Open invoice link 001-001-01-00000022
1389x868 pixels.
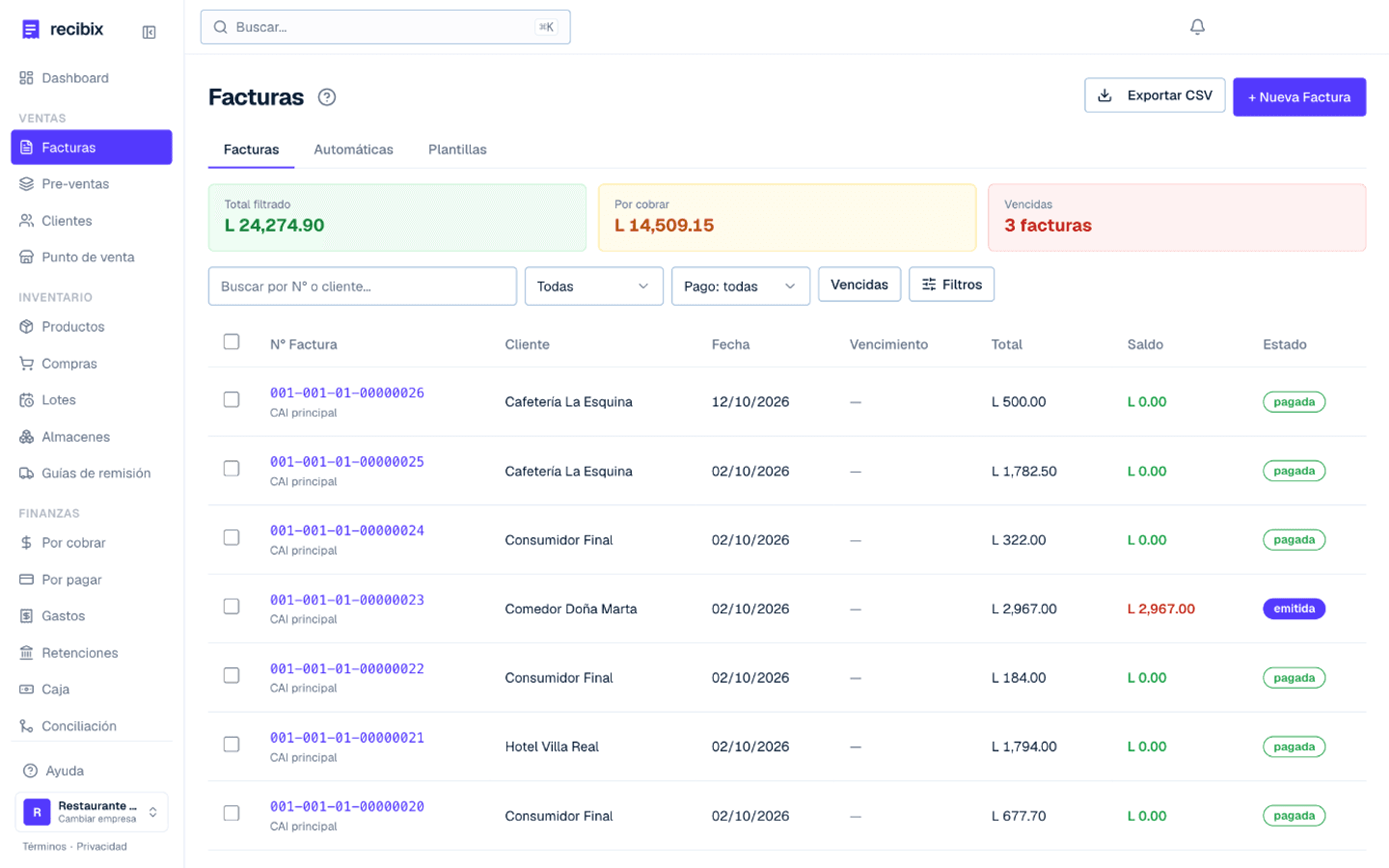tap(347, 668)
